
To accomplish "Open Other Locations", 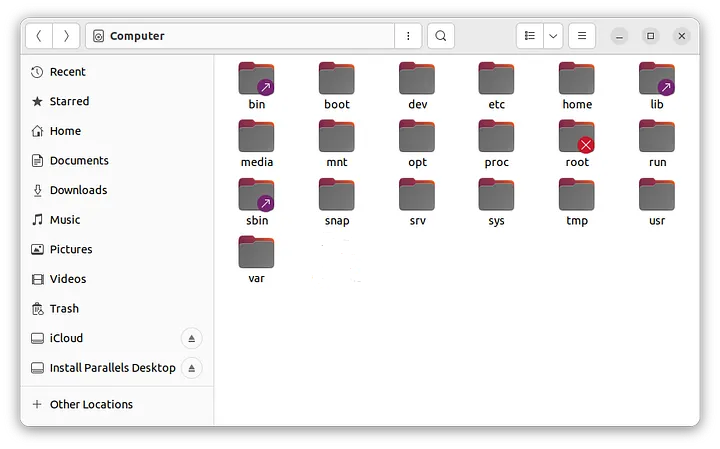I will tap(91, 404).
